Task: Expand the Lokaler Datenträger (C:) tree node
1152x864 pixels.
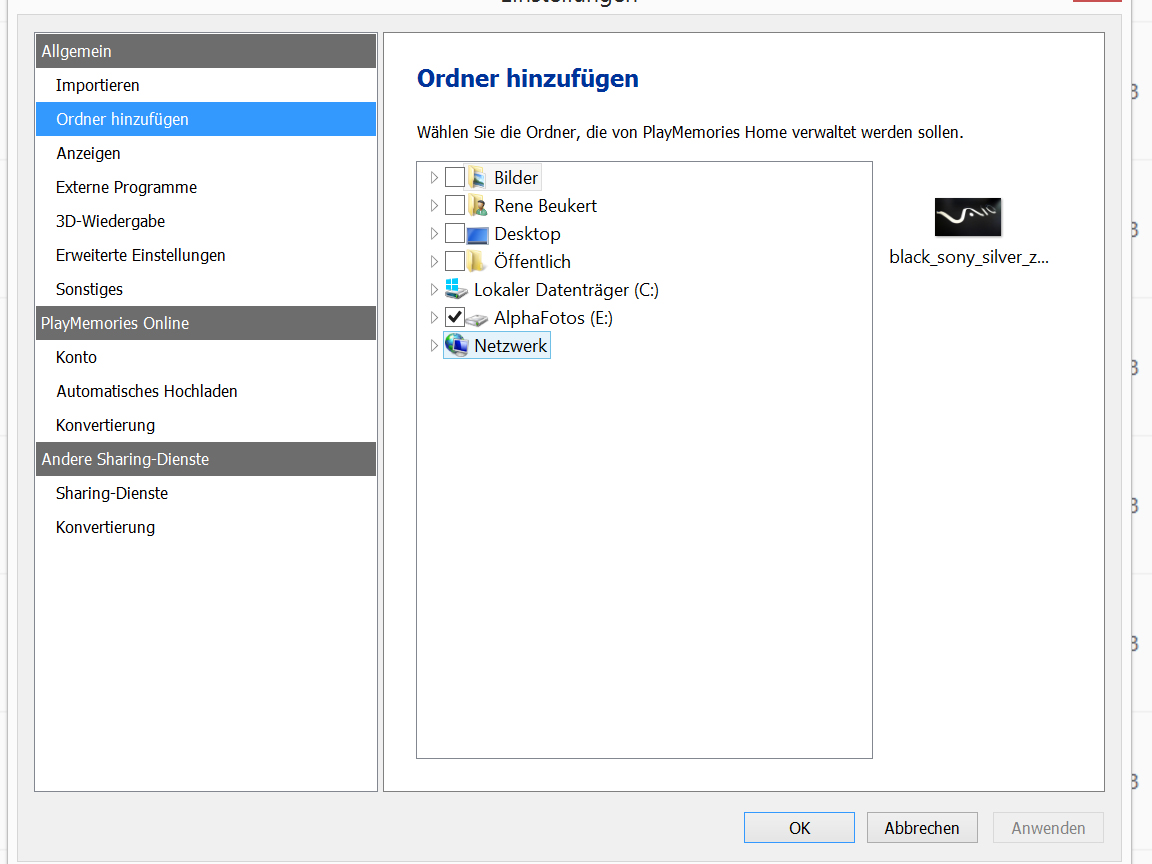Action: pyautogui.click(x=432, y=289)
